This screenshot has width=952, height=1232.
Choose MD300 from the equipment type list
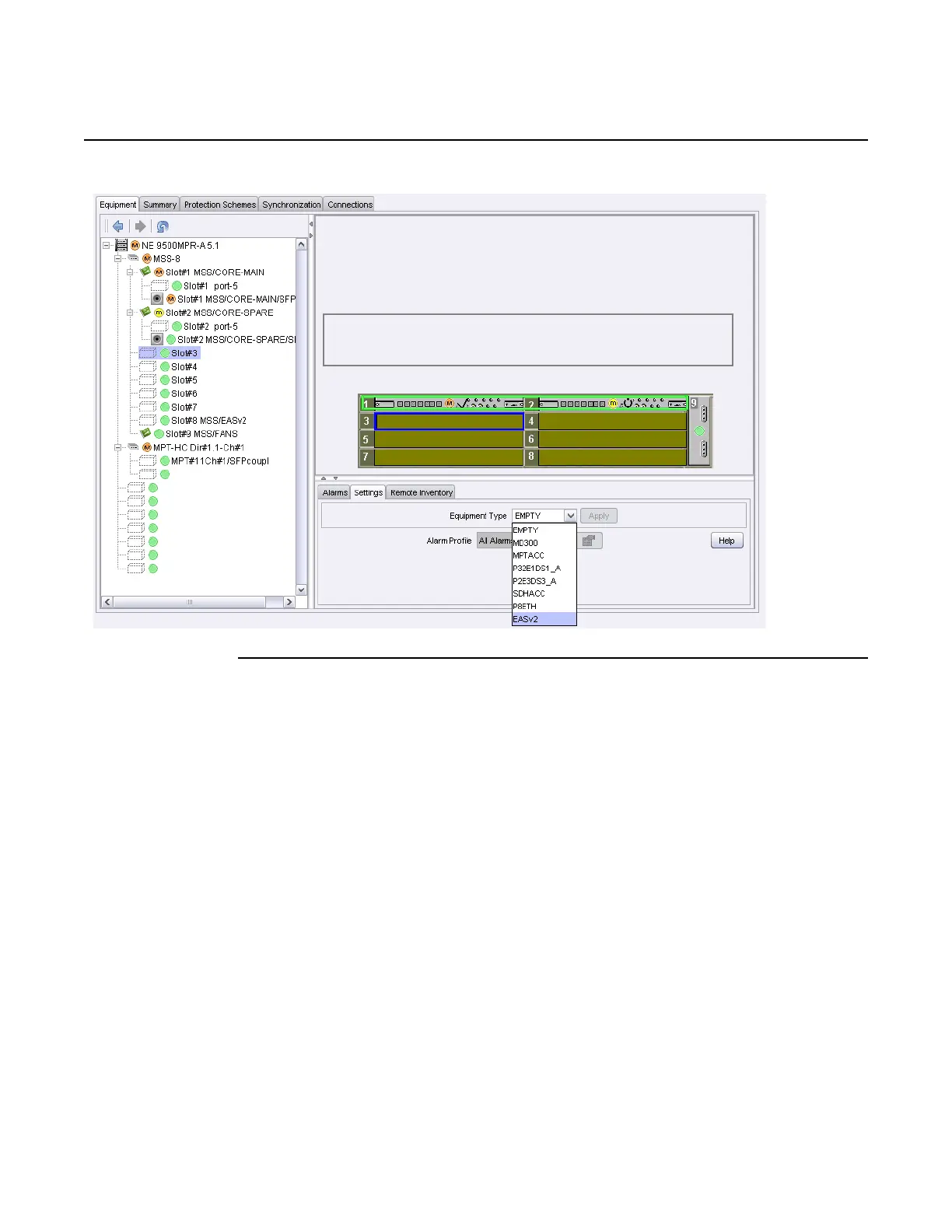544,543
